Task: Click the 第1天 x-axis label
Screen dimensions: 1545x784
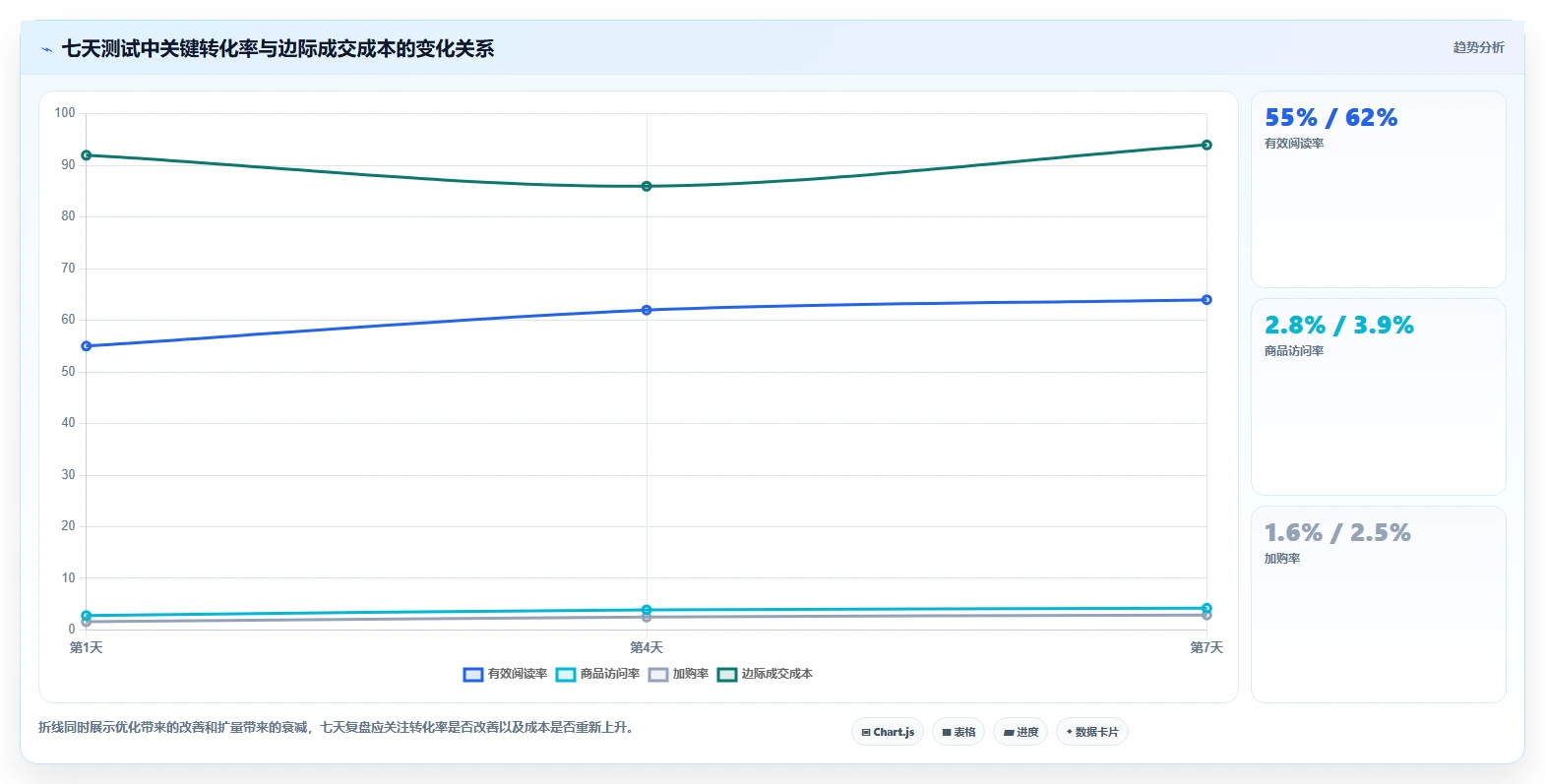Action: 87,647
